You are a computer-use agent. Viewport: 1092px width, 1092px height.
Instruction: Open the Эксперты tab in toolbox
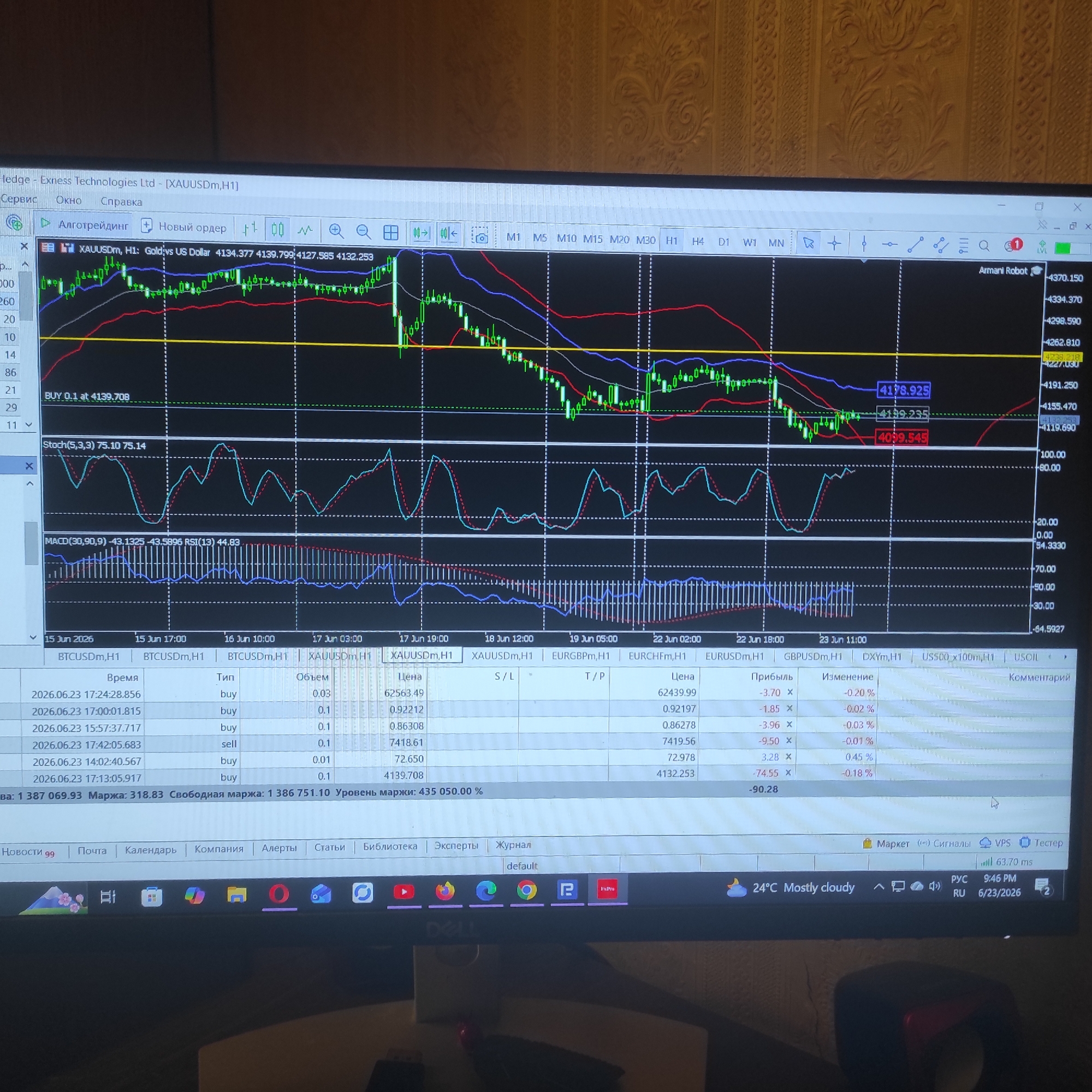[x=455, y=846]
